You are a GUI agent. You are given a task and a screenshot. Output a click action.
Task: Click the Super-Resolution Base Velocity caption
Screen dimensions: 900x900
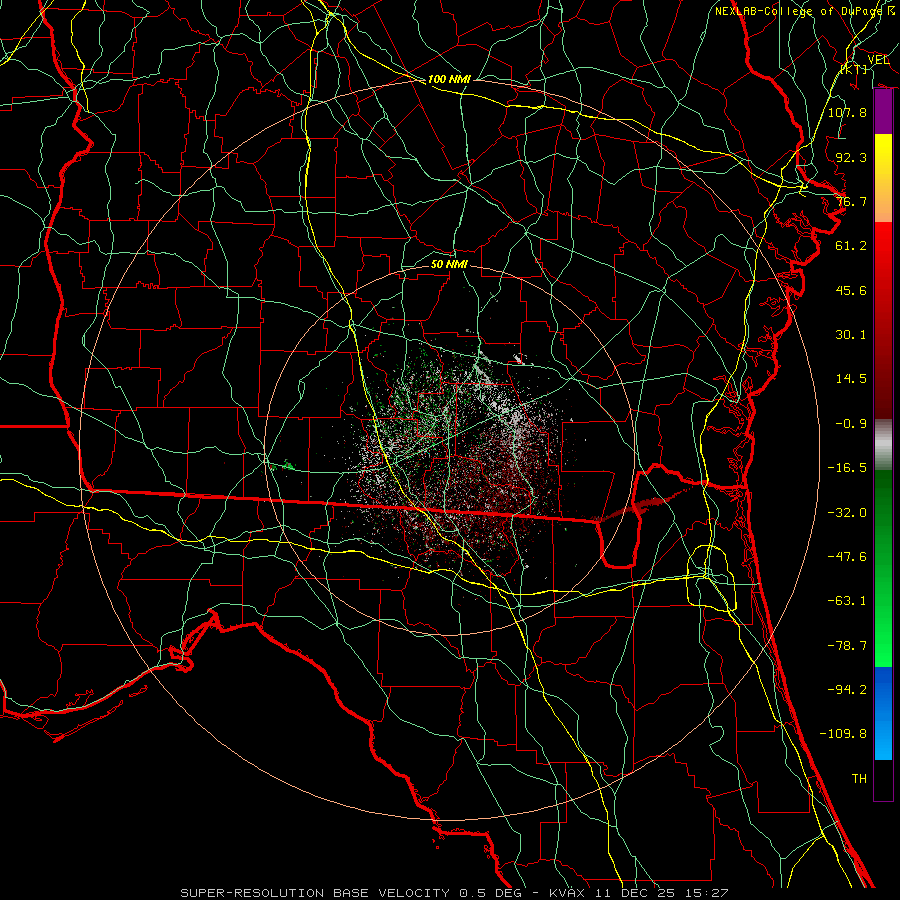point(455,893)
